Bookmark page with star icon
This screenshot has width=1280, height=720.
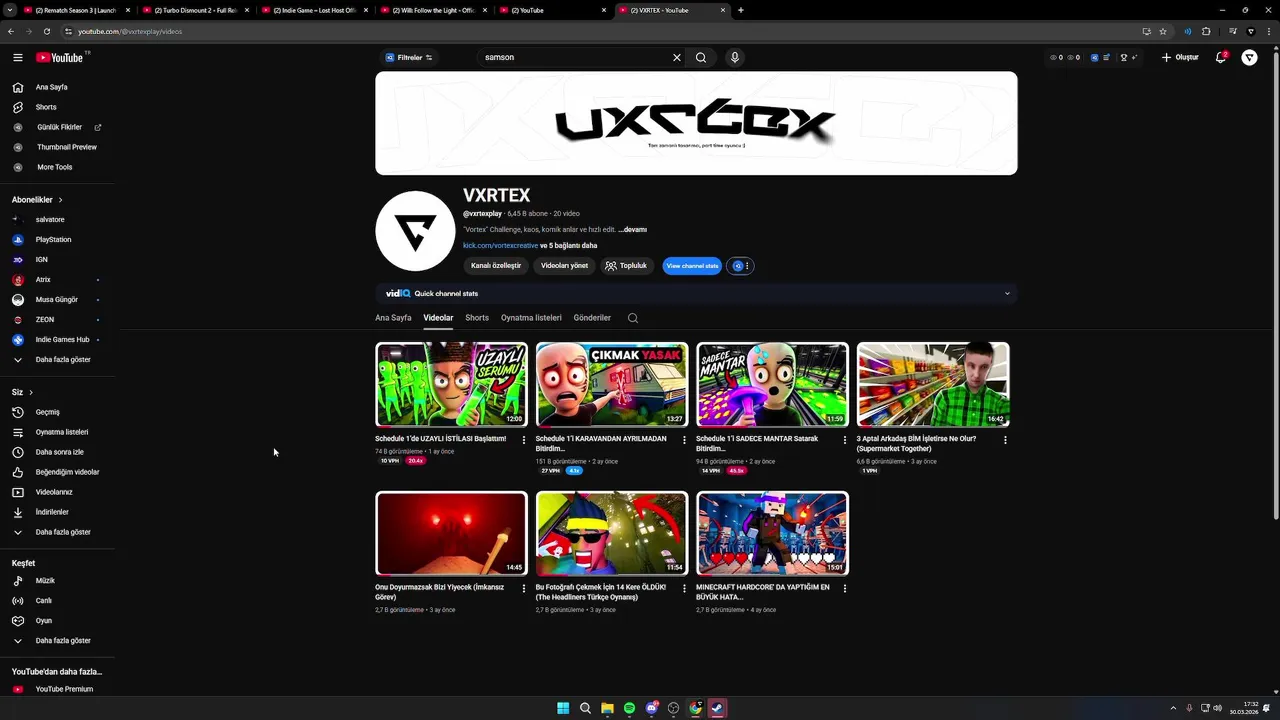point(1163,31)
